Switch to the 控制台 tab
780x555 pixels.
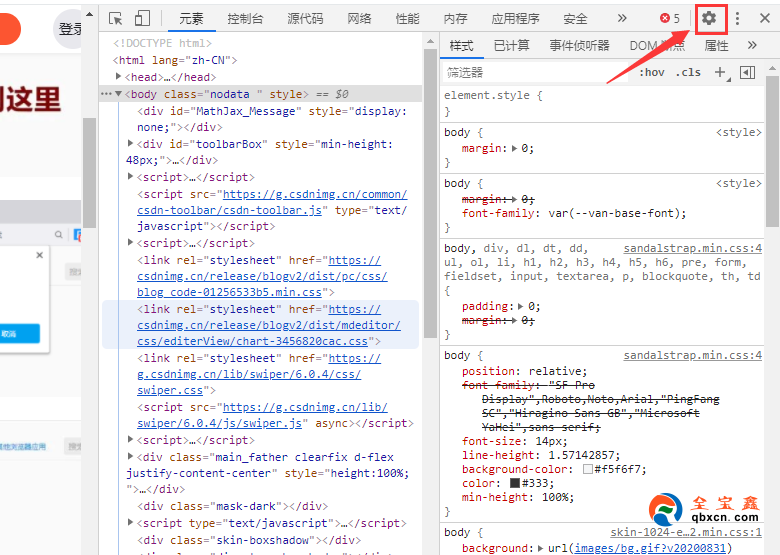[245, 19]
